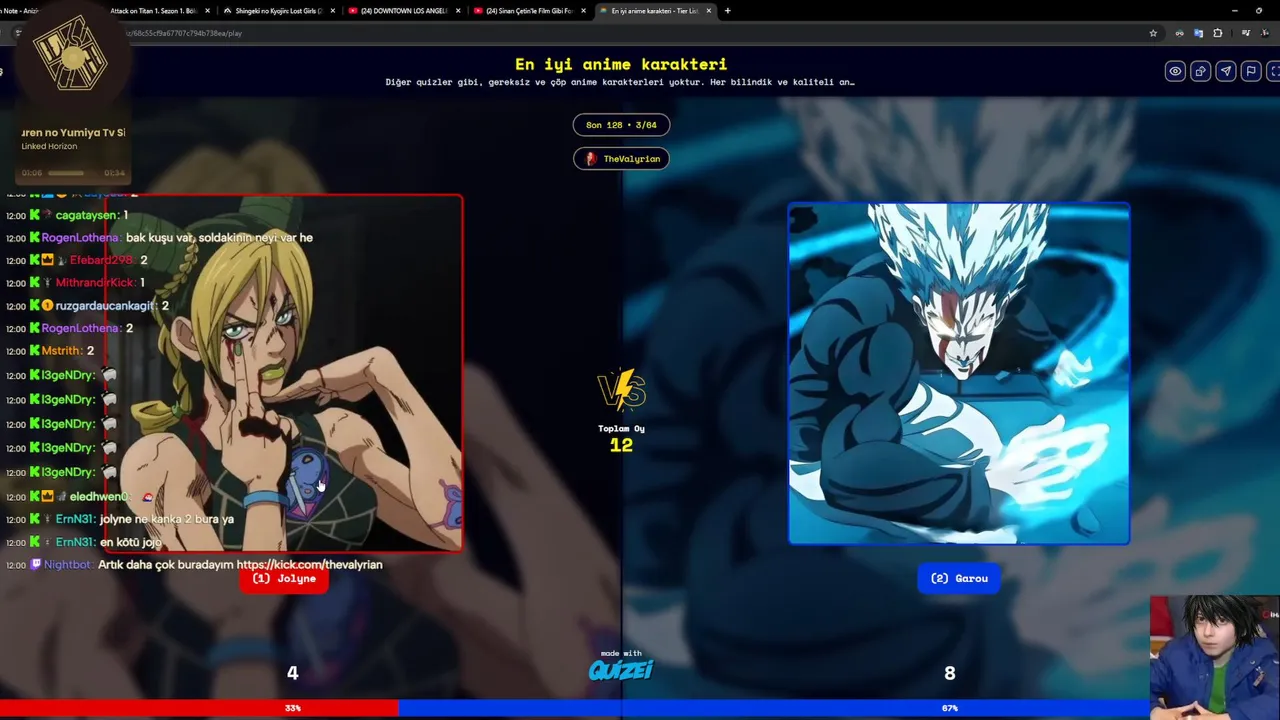The height and width of the screenshot is (720, 1280).
Task: Click the streamer webcam overlay
Action: coord(1215,658)
